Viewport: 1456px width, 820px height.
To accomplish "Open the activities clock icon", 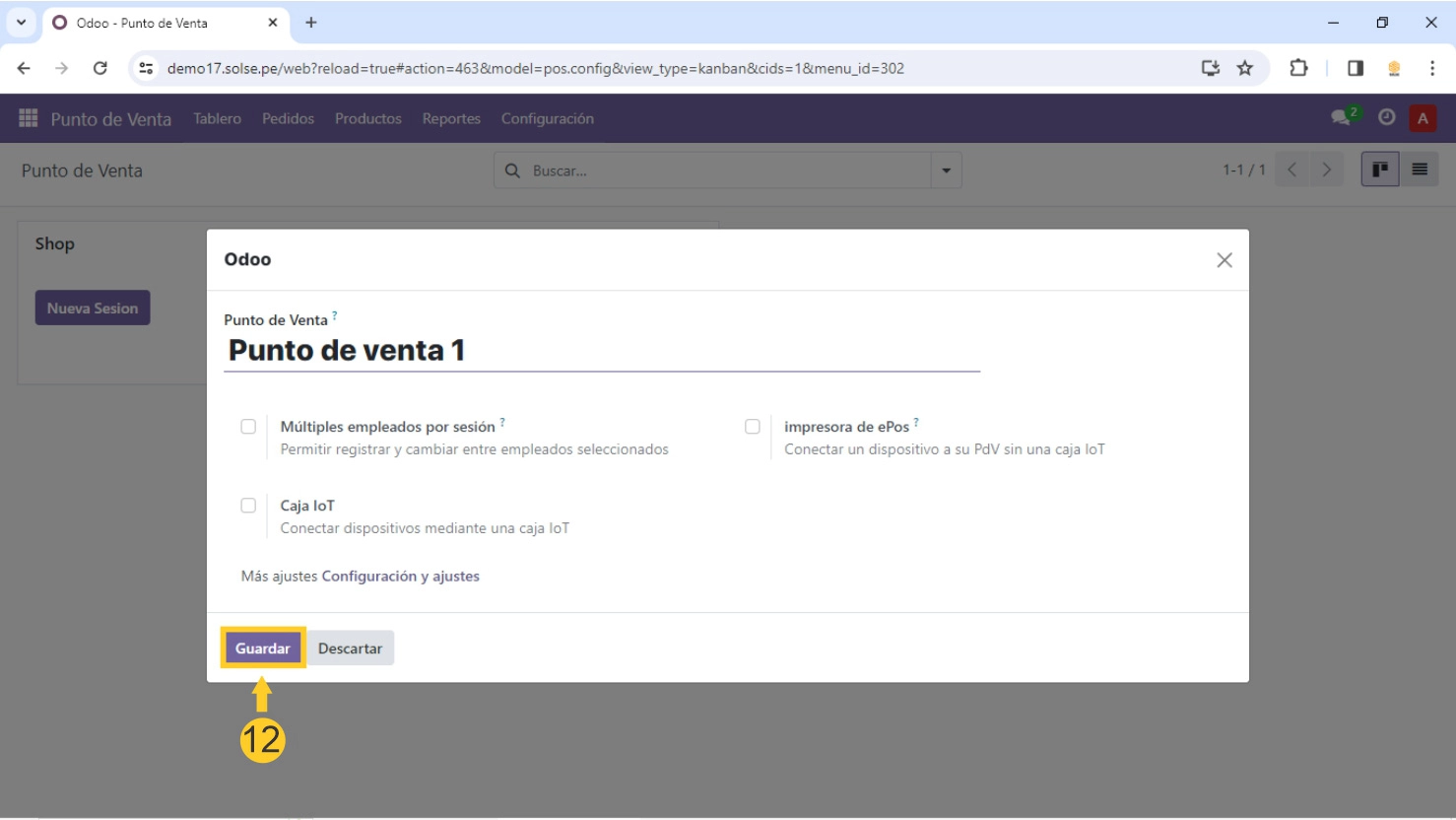I will [x=1386, y=117].
